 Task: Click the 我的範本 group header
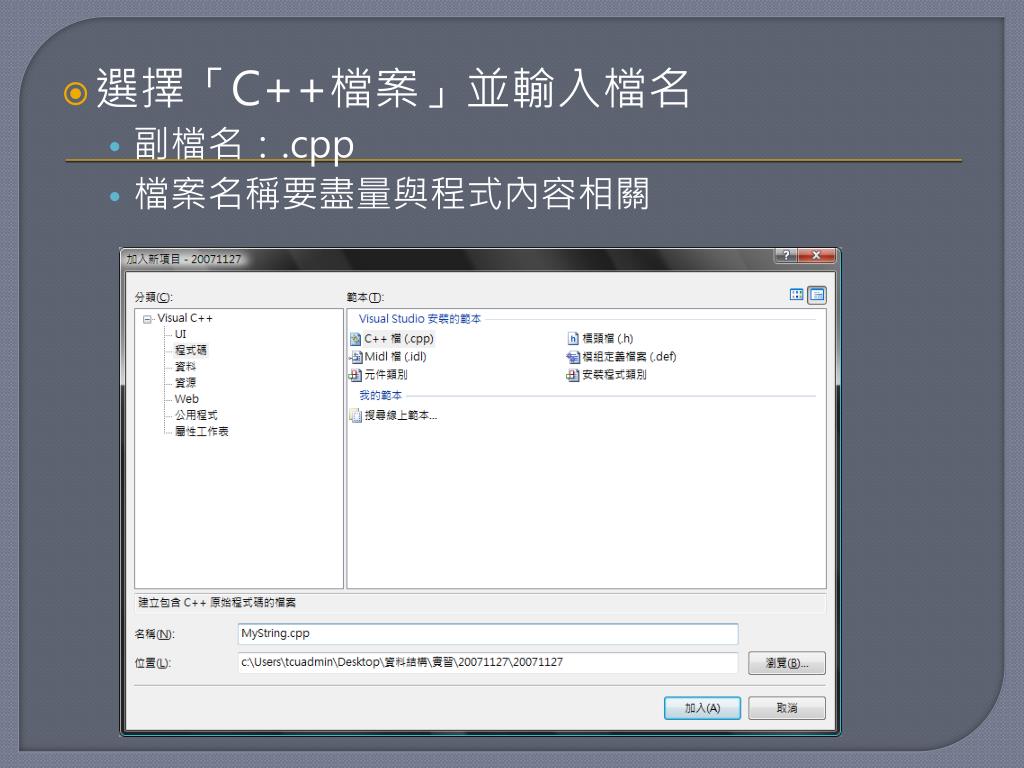tap(381, 395)
